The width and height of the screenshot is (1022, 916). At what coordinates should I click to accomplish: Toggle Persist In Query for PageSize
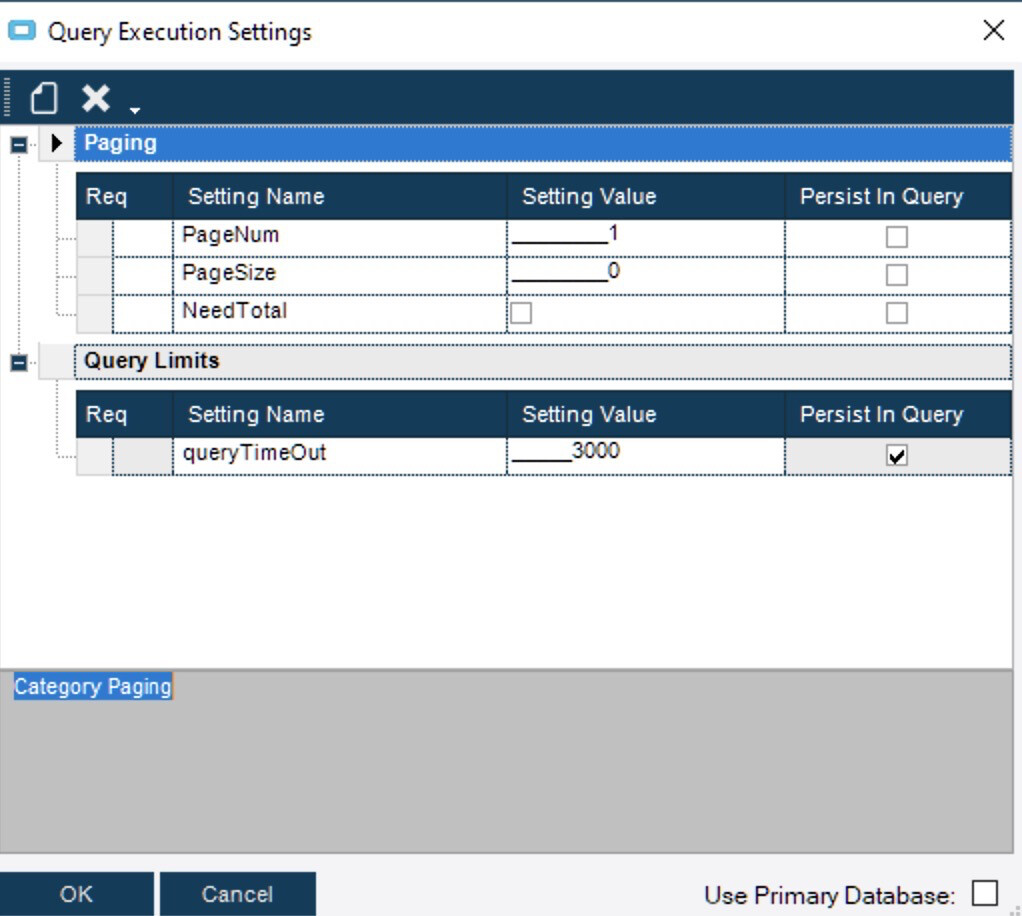[897, 274]
